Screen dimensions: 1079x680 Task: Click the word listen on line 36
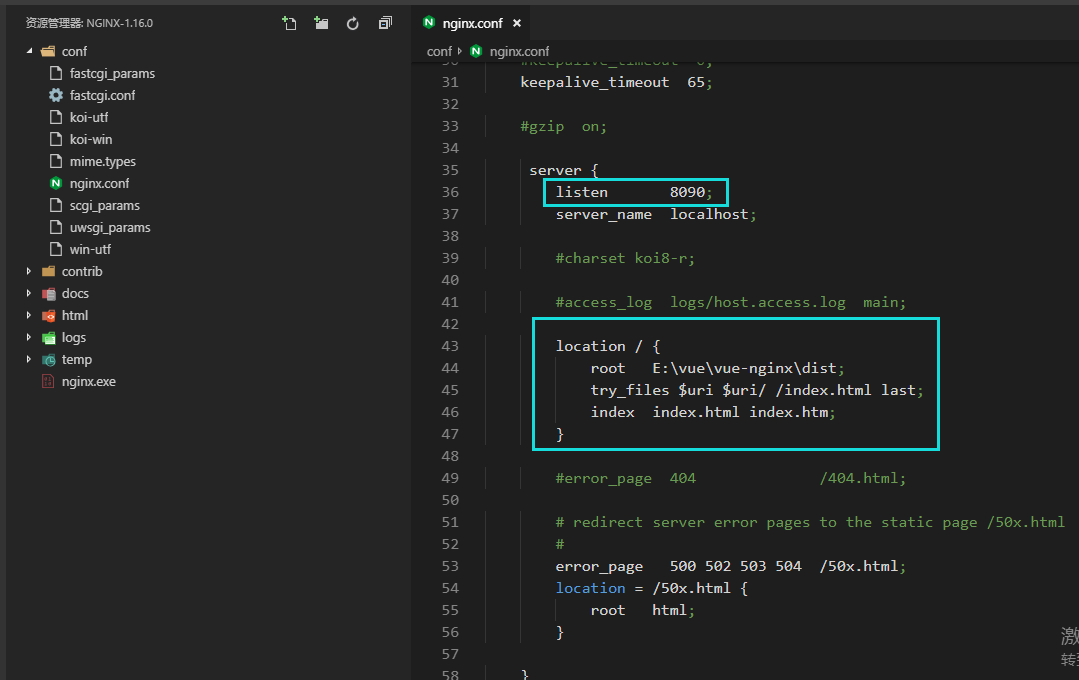[x=581, y=192]
